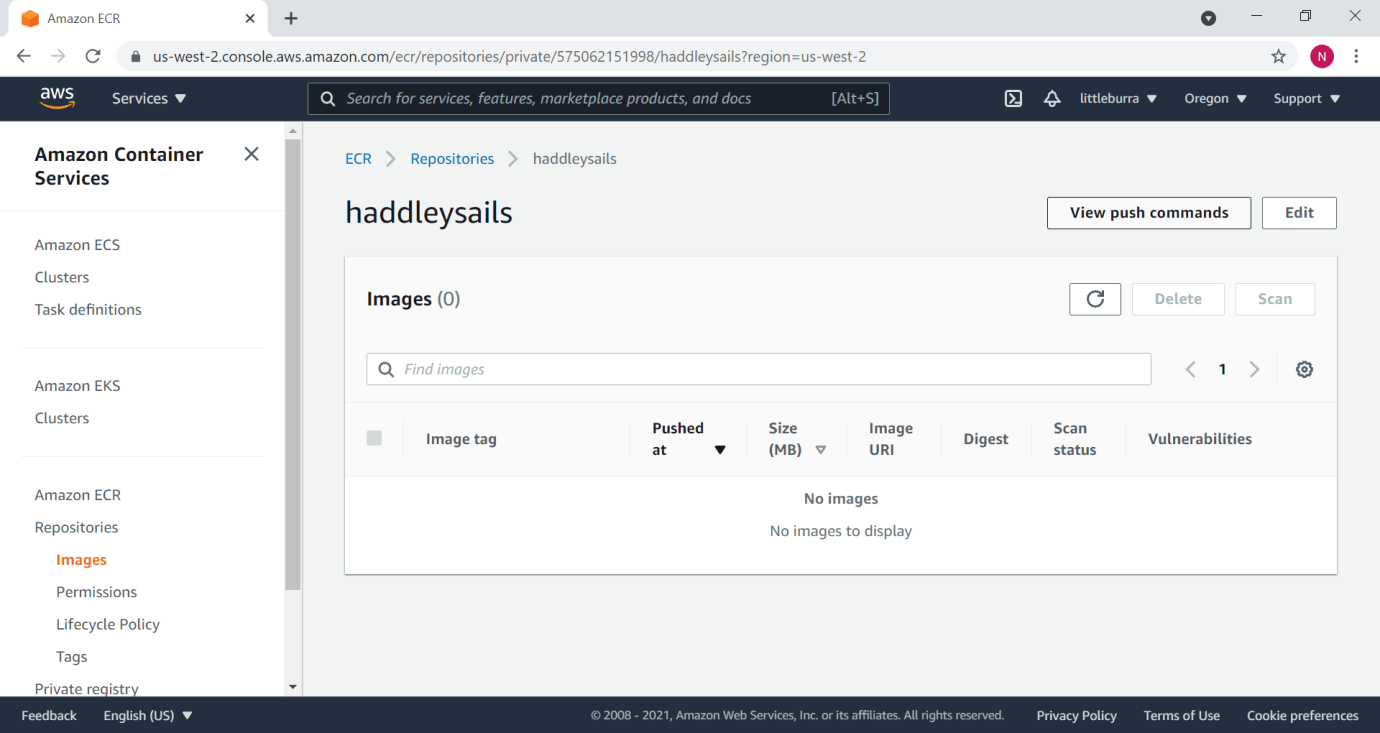Open the Privacy Policy link

coord(1077,715)
